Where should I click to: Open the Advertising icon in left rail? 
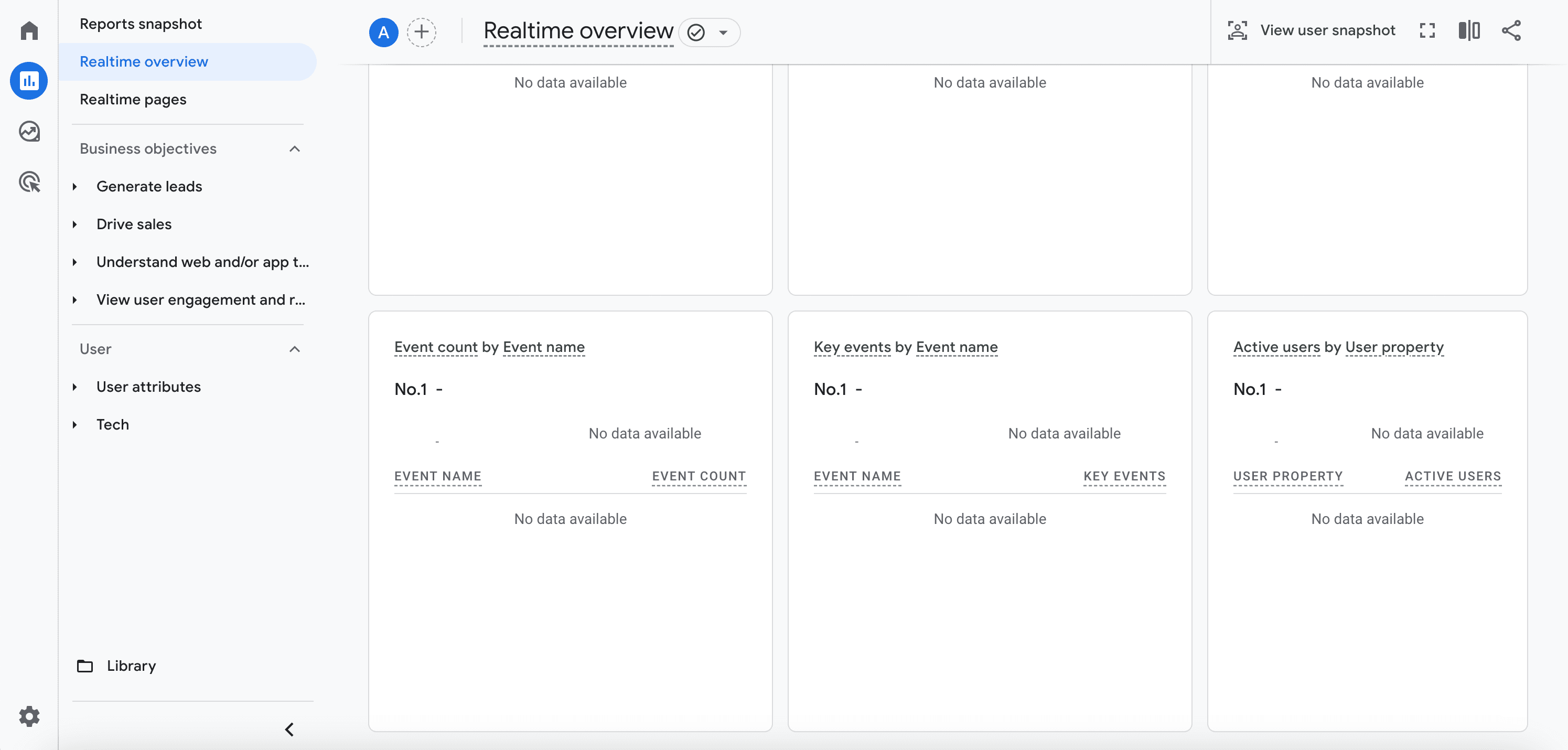point(29,181)
